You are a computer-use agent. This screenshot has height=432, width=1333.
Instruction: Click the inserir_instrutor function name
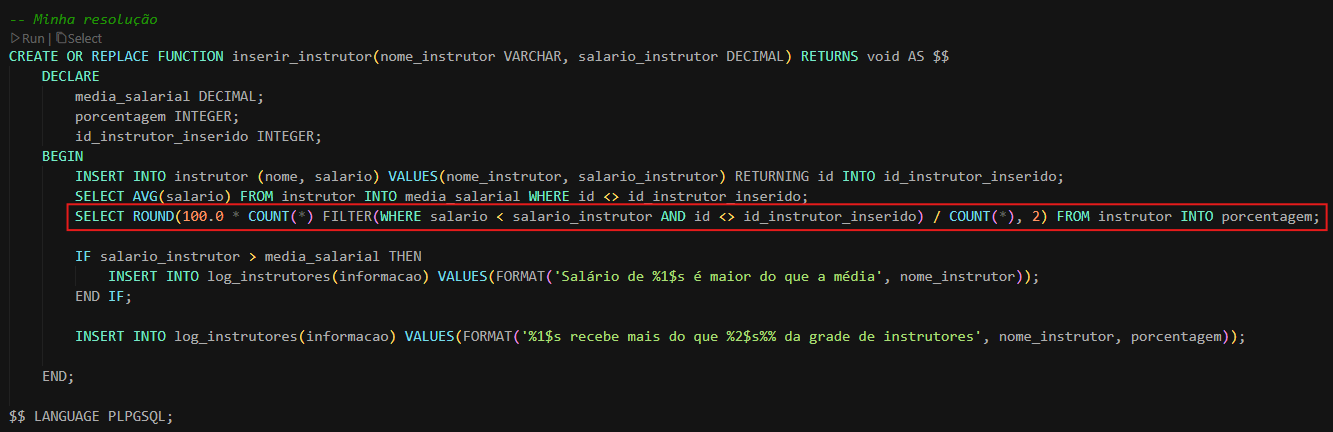click(x=302, y=56)
